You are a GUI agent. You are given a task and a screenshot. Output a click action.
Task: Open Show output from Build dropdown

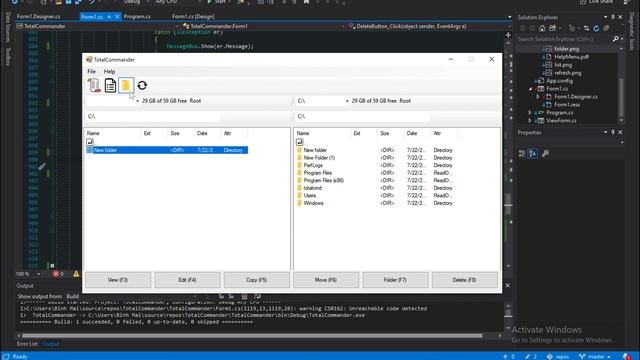(195, 296)
